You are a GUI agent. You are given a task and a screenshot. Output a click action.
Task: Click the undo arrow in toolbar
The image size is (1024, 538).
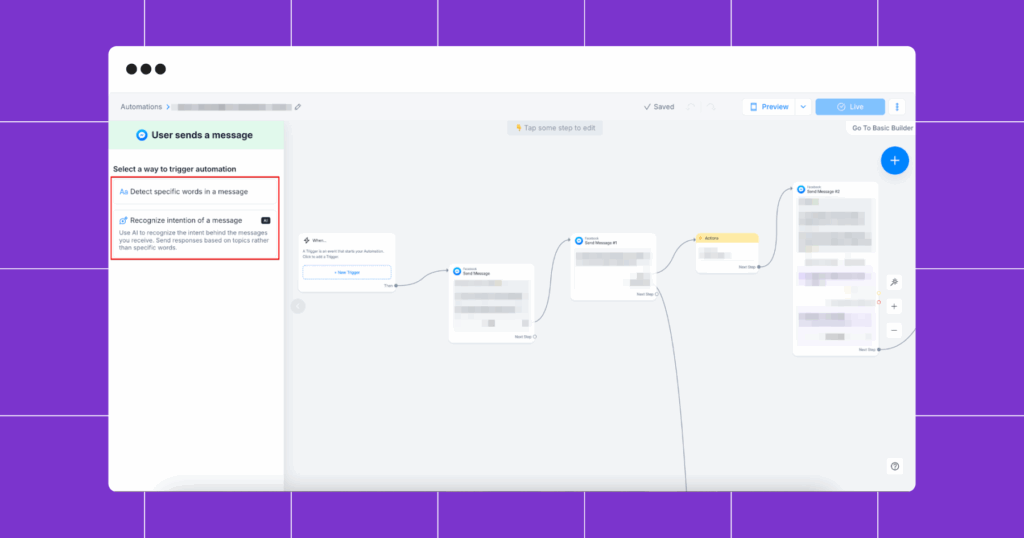(x=691, y=107)
